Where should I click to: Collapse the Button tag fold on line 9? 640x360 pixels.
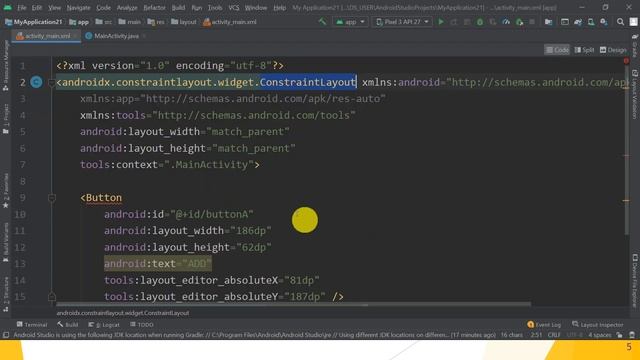(x=51, y=198)
